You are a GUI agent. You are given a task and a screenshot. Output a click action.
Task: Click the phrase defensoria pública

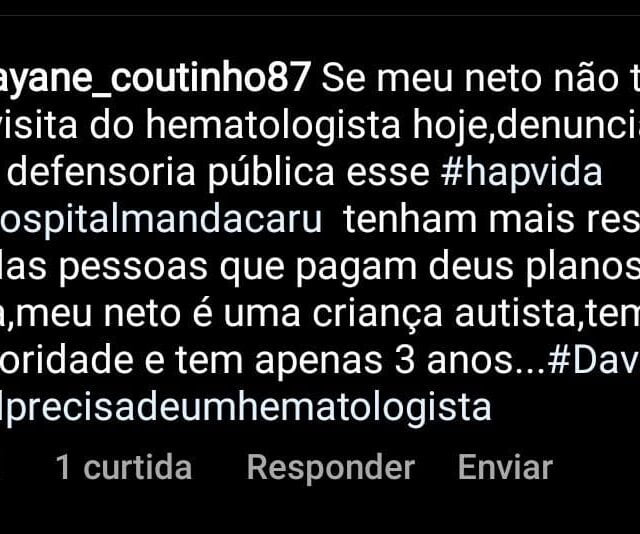click(x=171, y=173)
